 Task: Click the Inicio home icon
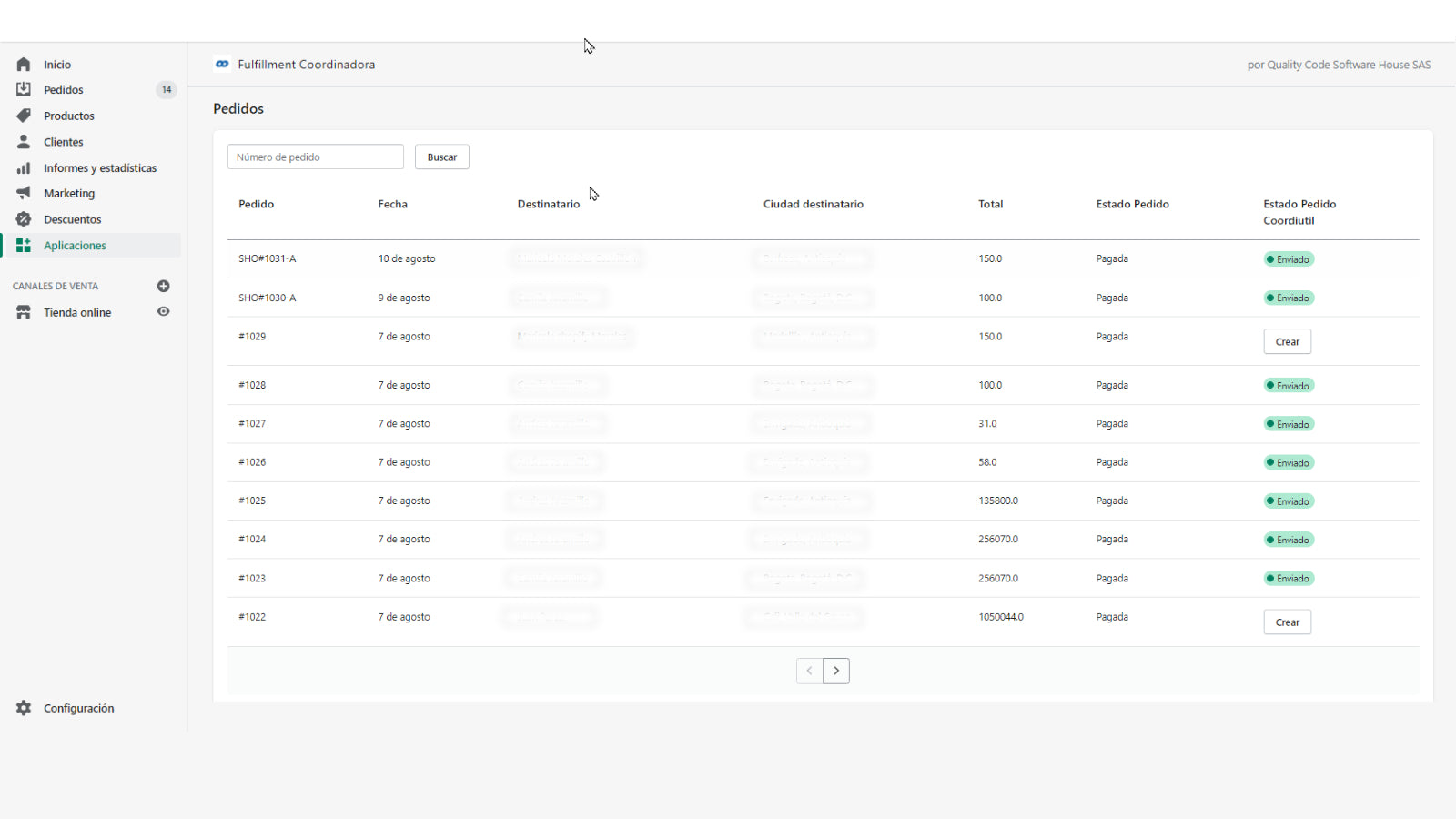pos(24,65)
